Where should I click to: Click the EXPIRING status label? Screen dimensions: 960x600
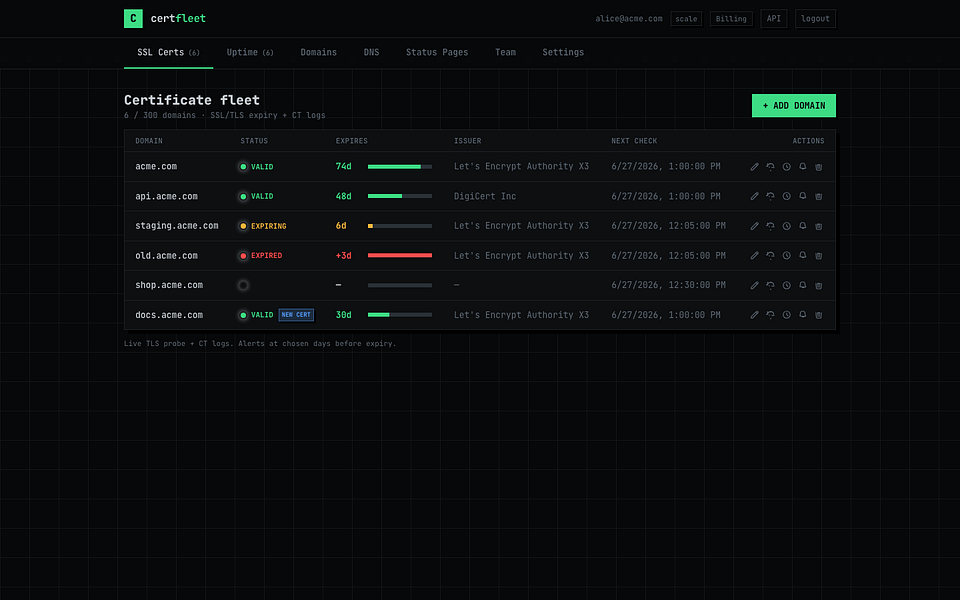click(x=269, y=226)
